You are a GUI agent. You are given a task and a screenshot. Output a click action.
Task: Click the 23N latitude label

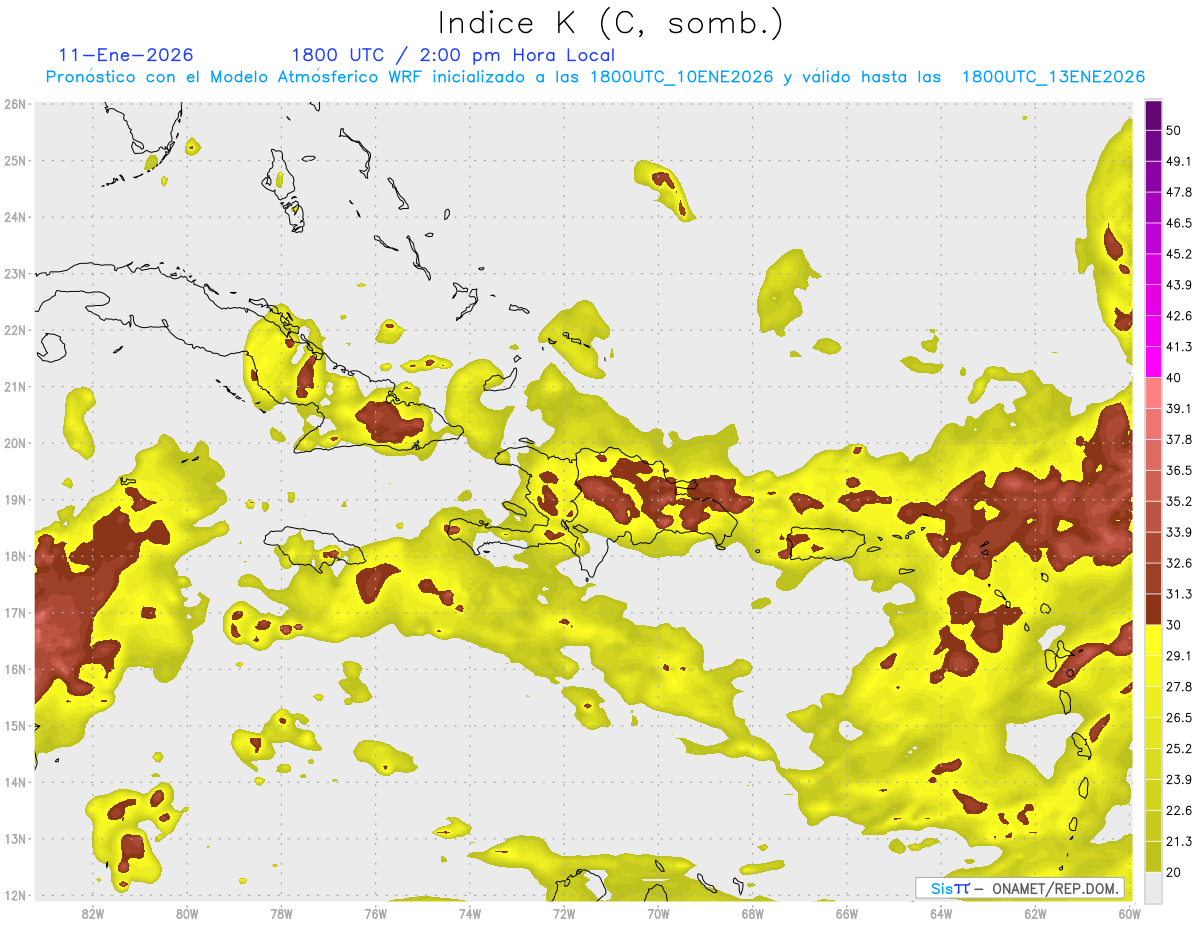point(14,273)
